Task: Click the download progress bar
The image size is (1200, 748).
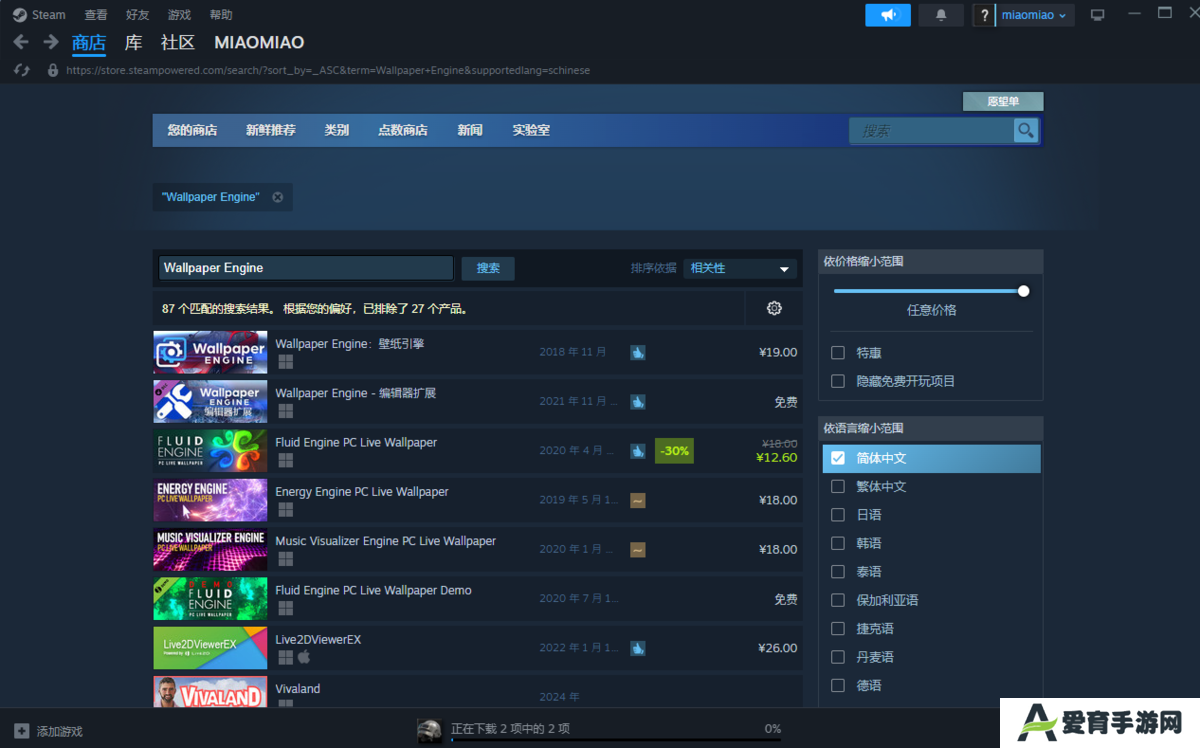Action: [x=617, y=741]
